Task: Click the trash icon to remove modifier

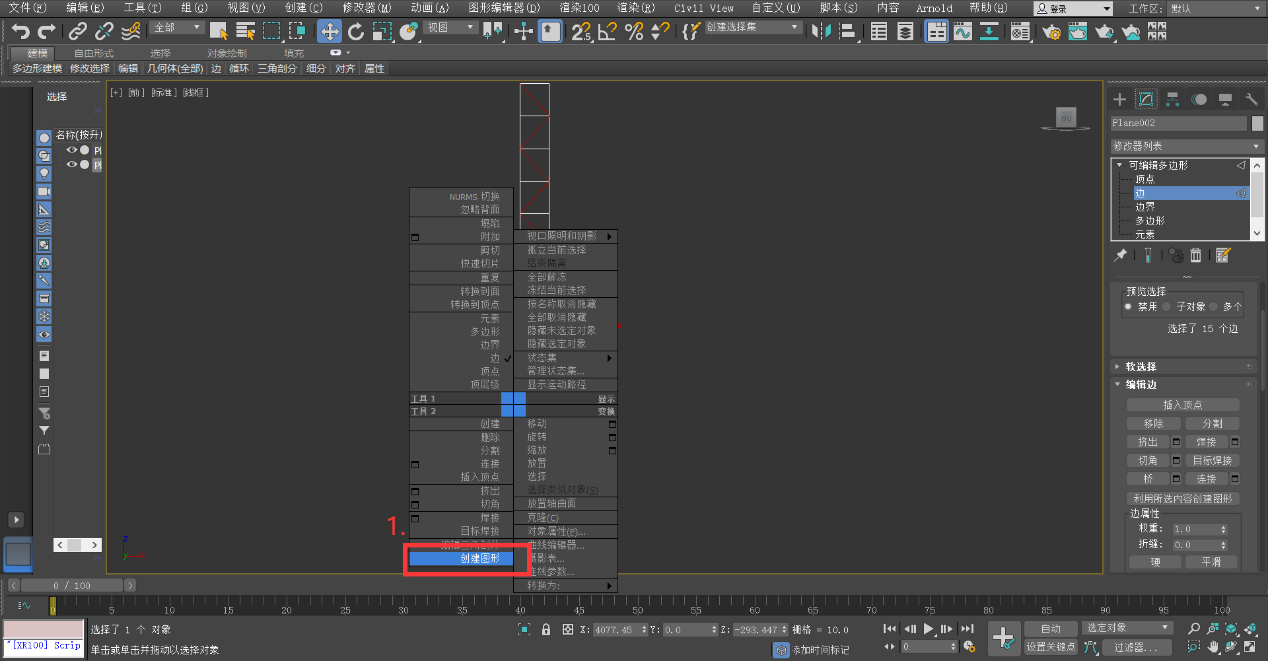Action: pyautogui.click(x=1195, y=256)
